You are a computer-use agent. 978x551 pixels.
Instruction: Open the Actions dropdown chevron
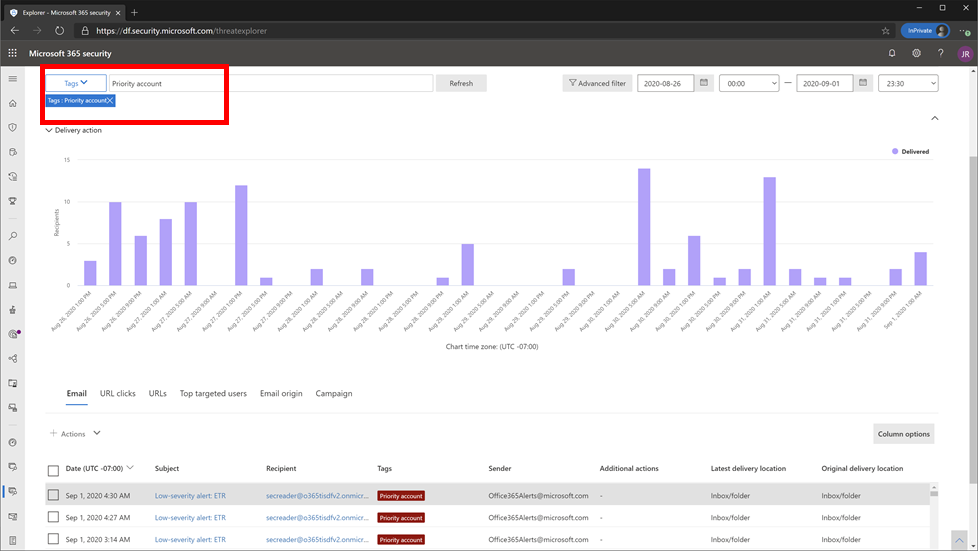97,433
